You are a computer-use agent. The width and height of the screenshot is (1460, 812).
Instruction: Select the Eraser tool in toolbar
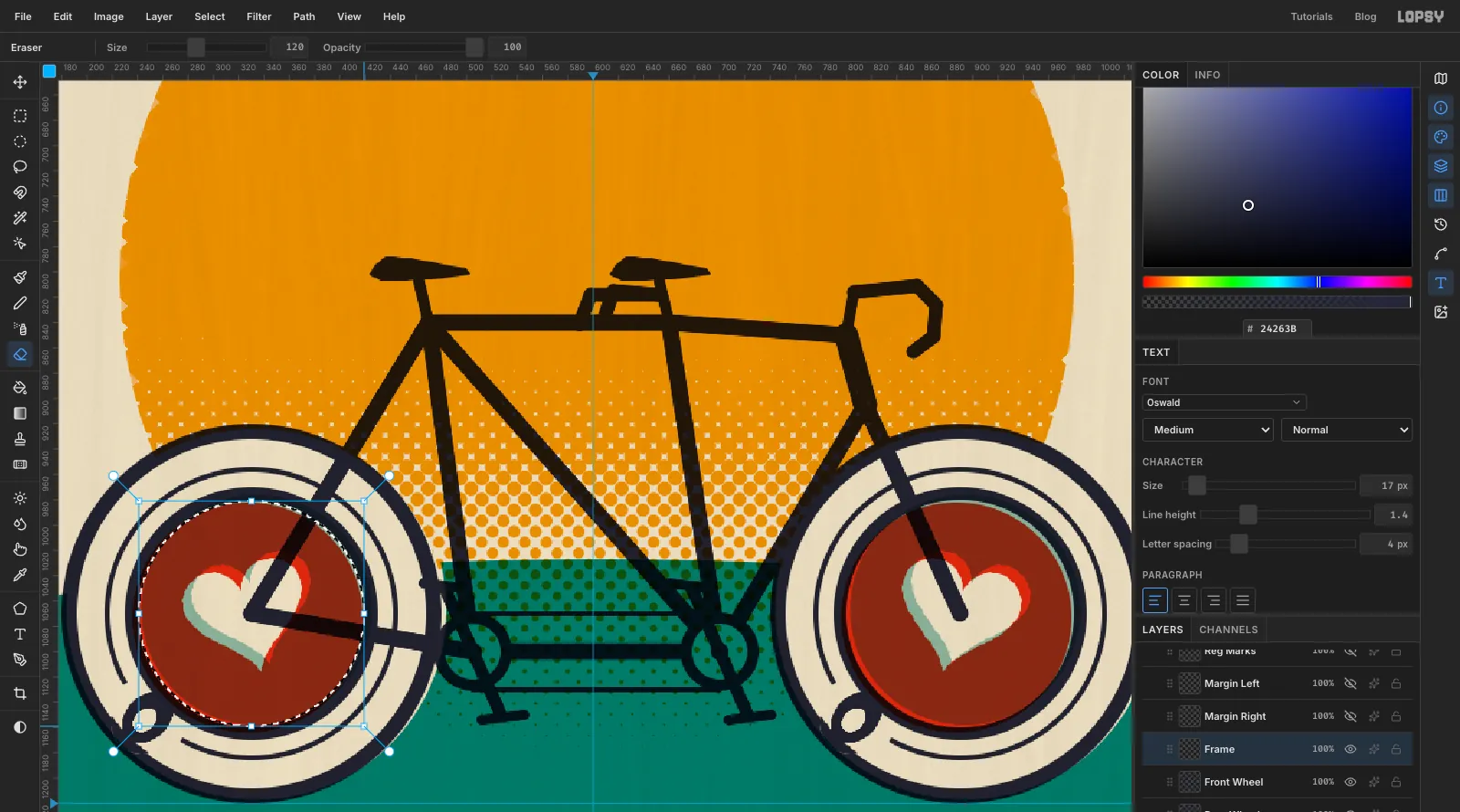[x=20, y=354]
